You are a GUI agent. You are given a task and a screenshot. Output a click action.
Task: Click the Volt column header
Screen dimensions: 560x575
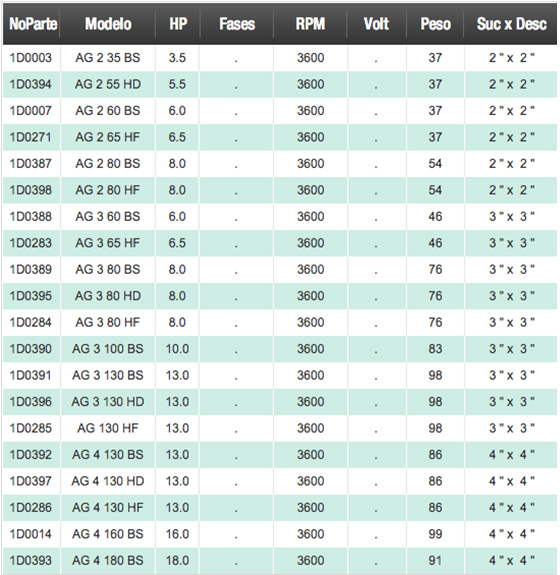click(376, 24)
